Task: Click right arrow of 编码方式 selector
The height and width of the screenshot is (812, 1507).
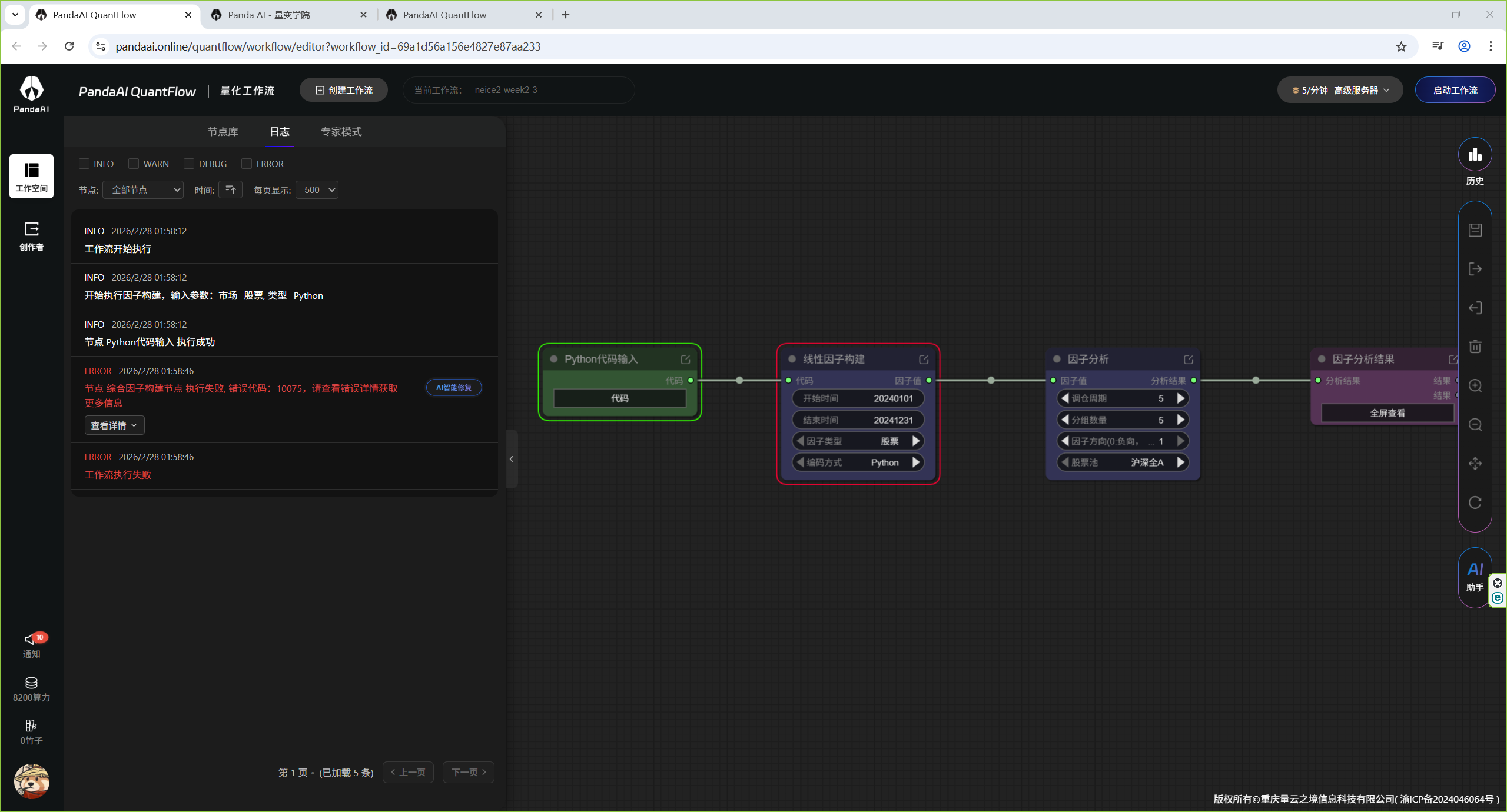Action: click(x=915, y=462)
